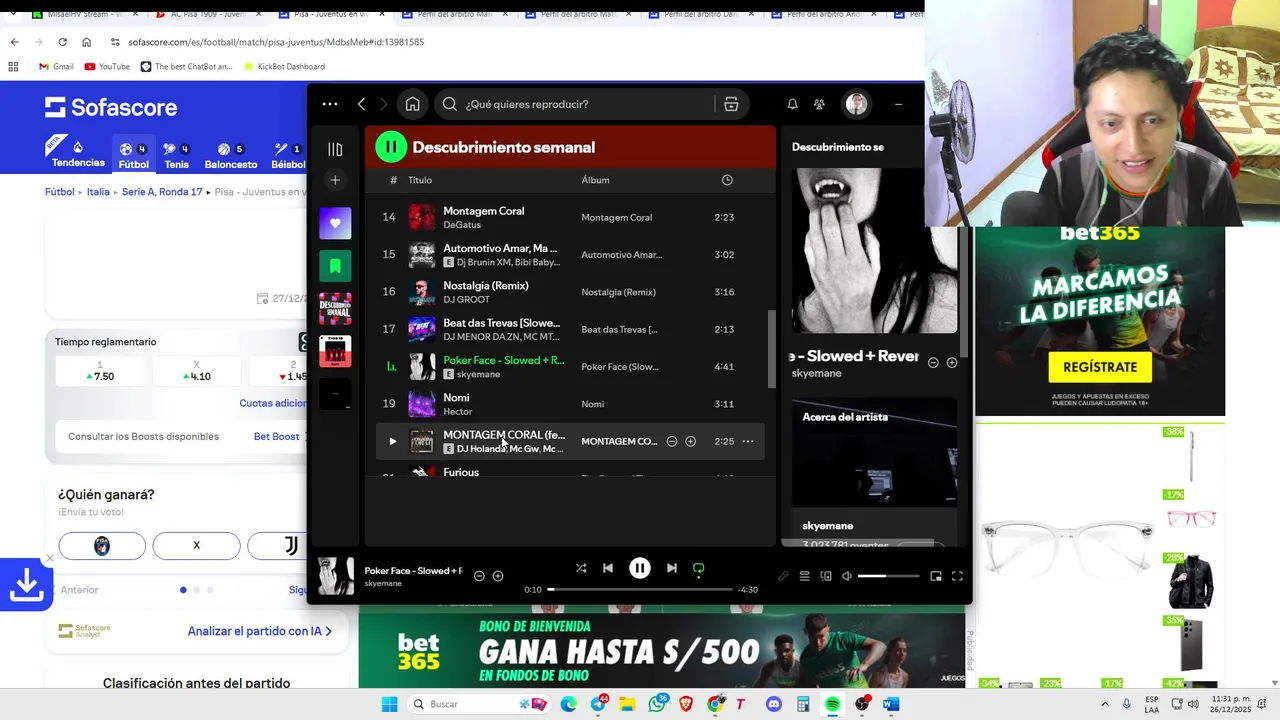
Task: Sort by the Álbum column header
Action: (595, 180)
